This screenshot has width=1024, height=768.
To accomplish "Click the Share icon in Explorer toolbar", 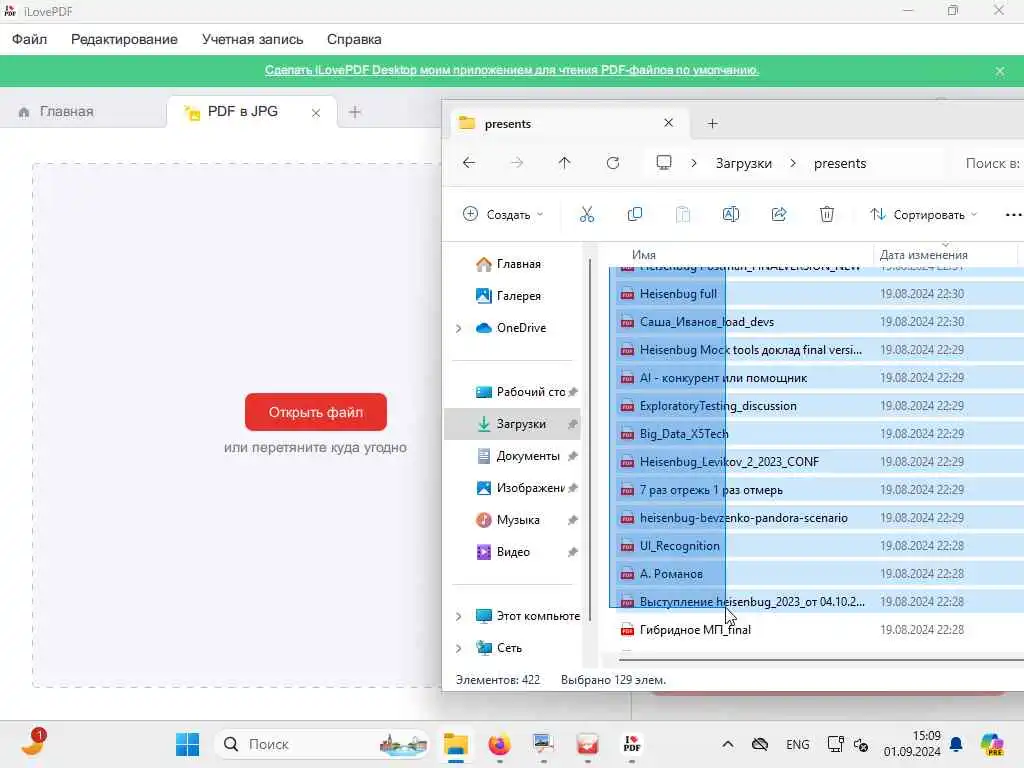I will point(778,214).
